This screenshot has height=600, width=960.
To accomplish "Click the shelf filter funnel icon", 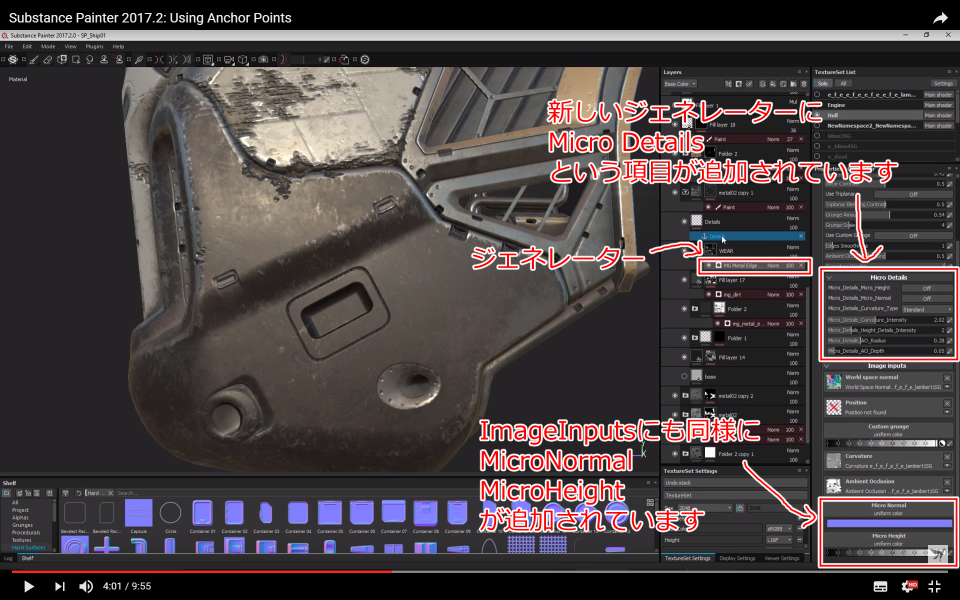I will click(x=66, y=493).
